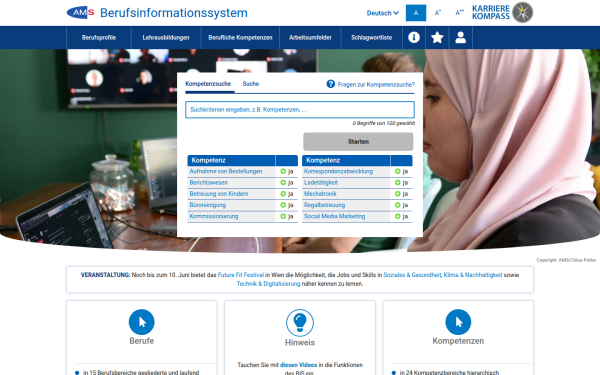Add Ladetätigkeit with plus icon

point(398,183)
